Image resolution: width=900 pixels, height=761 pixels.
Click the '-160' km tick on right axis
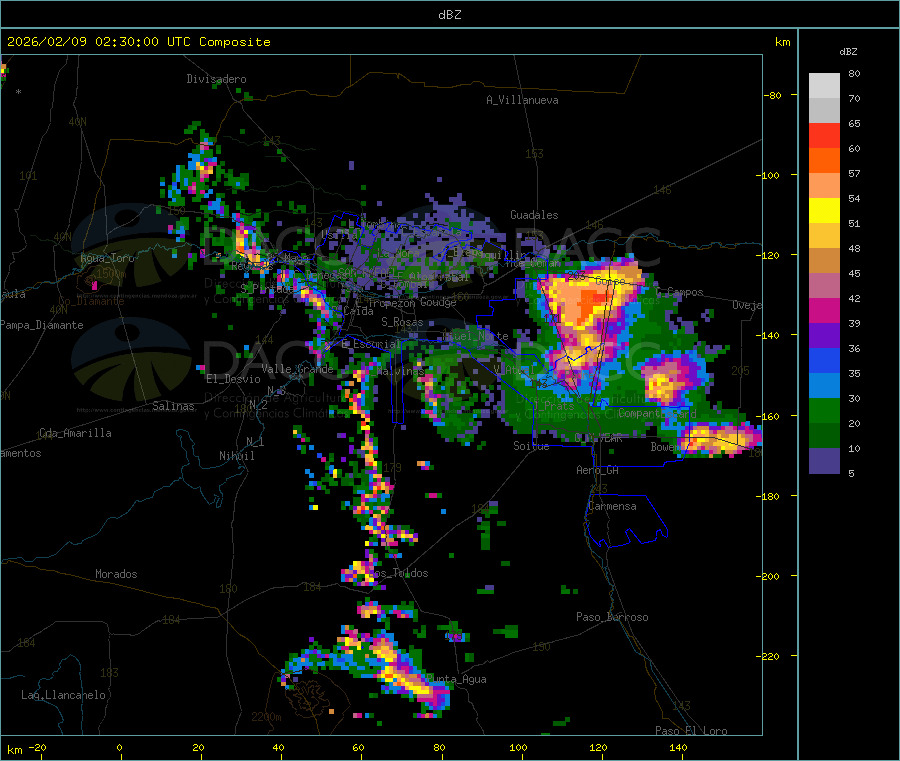[x=768, y=416]
